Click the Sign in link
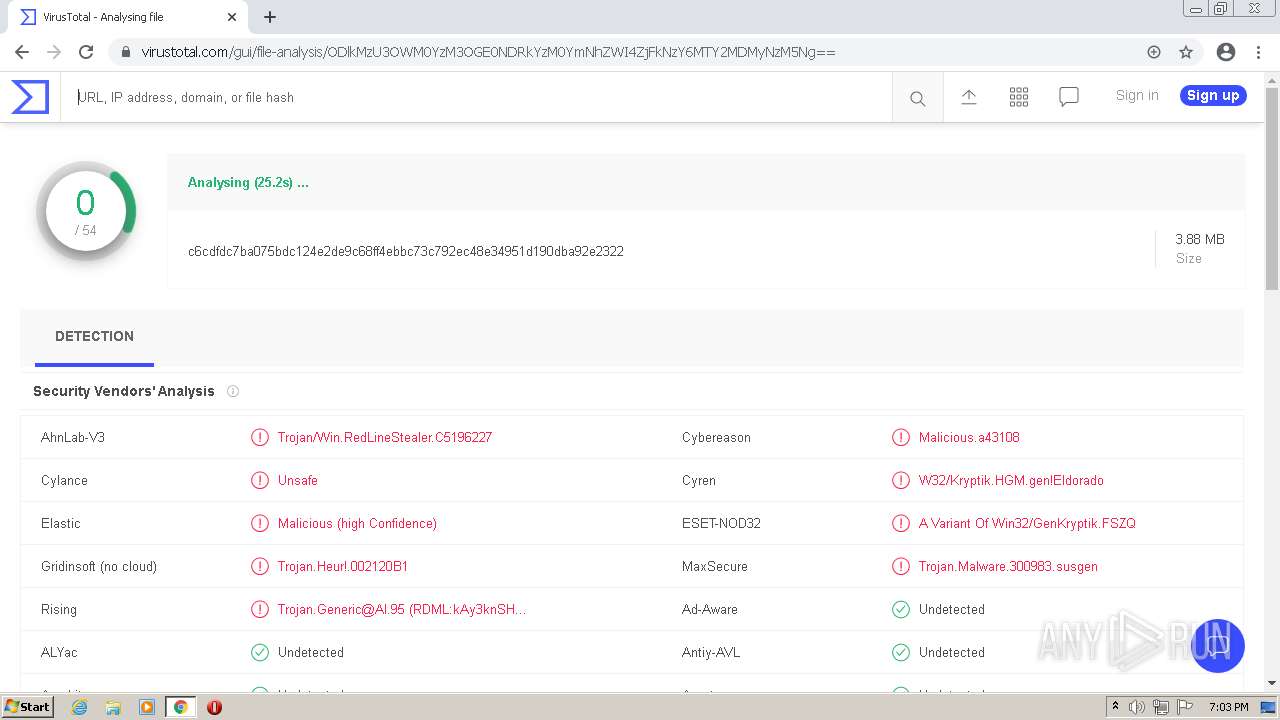 tap(1137, 95)
